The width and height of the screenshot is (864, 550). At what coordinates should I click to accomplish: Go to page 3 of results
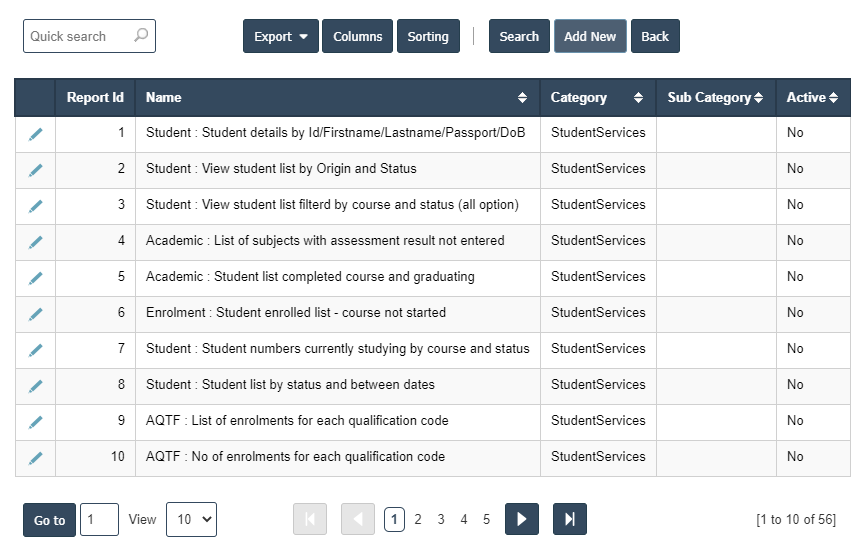coord(441,519)
